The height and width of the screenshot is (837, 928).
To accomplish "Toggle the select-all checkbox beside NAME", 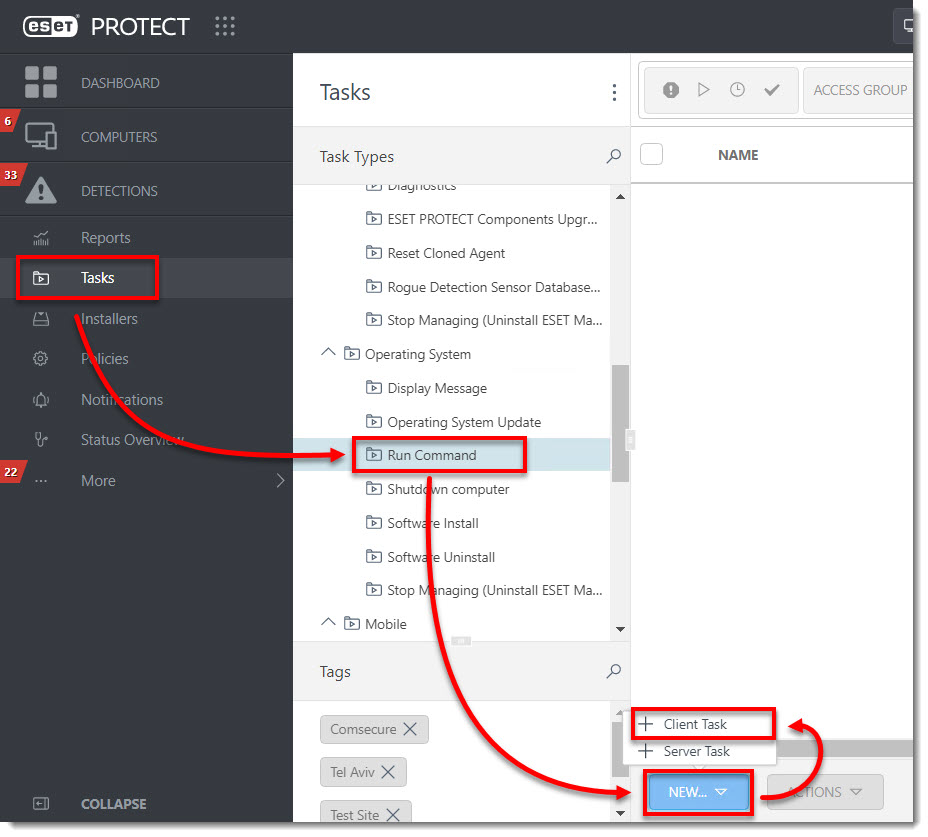I will (x=651, y=154).
